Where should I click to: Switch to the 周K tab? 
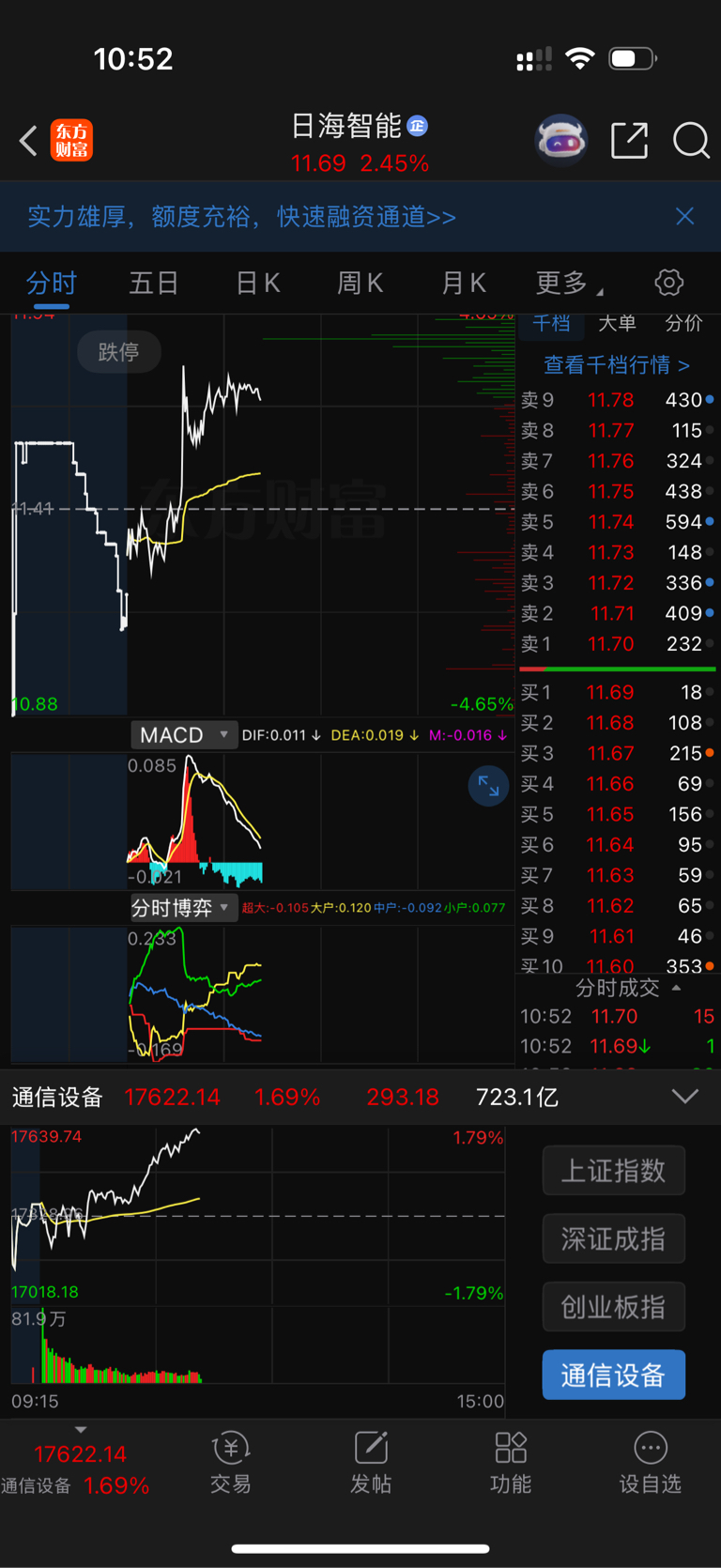tap(360, 283)
